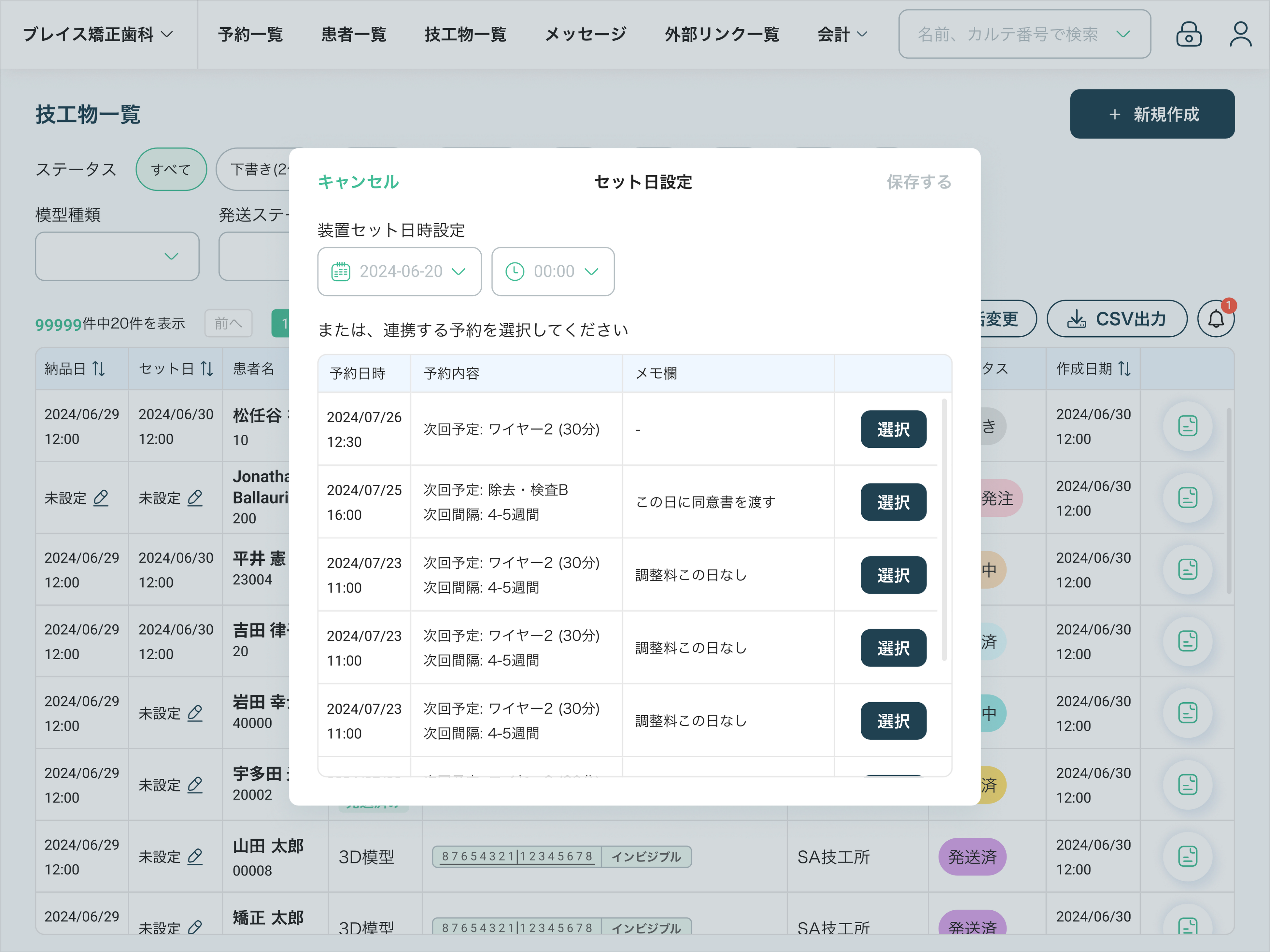The image size is (1270, 952).
Task: Click the インビジブル tooth chart for 山田 太郎
Action: (x=561, y=857)
